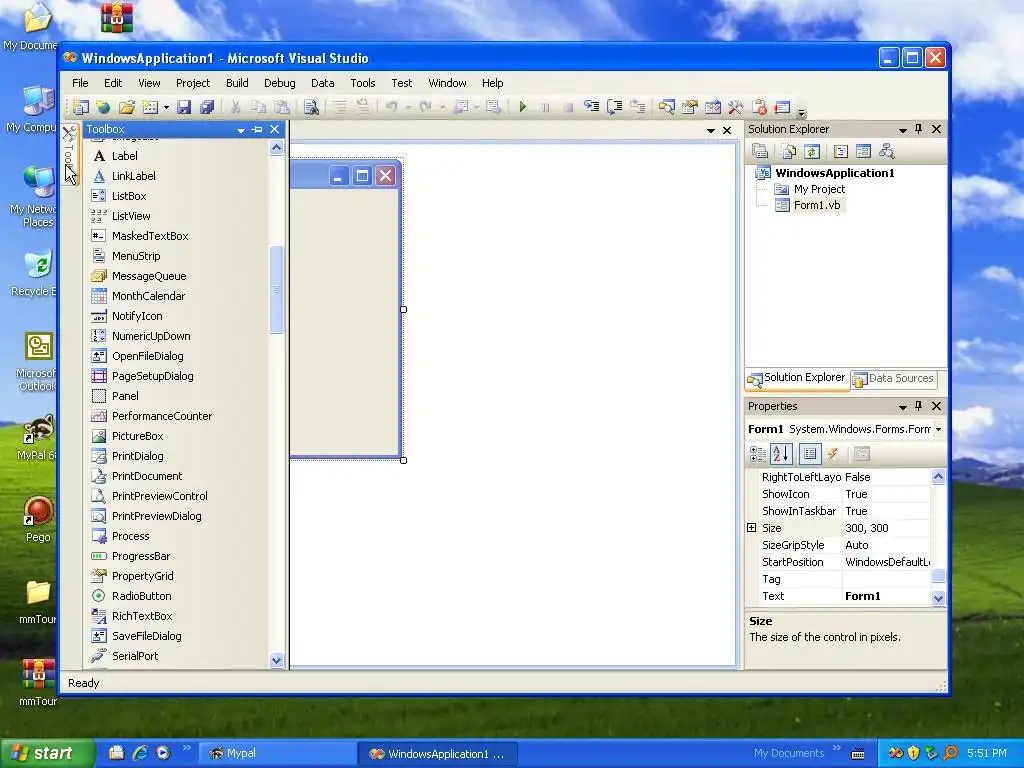
Task: Click the Show All Files icon in Solution Explorer
Action: tap(789, 152)
